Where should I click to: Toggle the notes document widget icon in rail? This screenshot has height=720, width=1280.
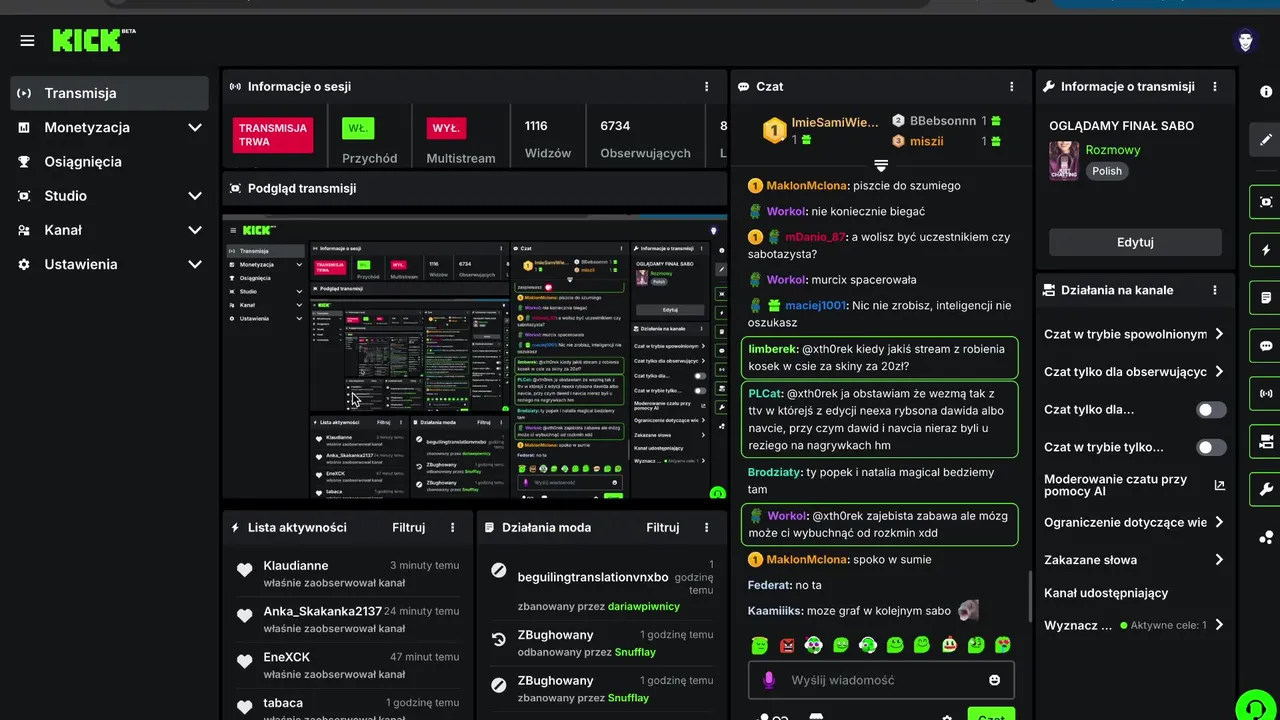click(1266, 298)
